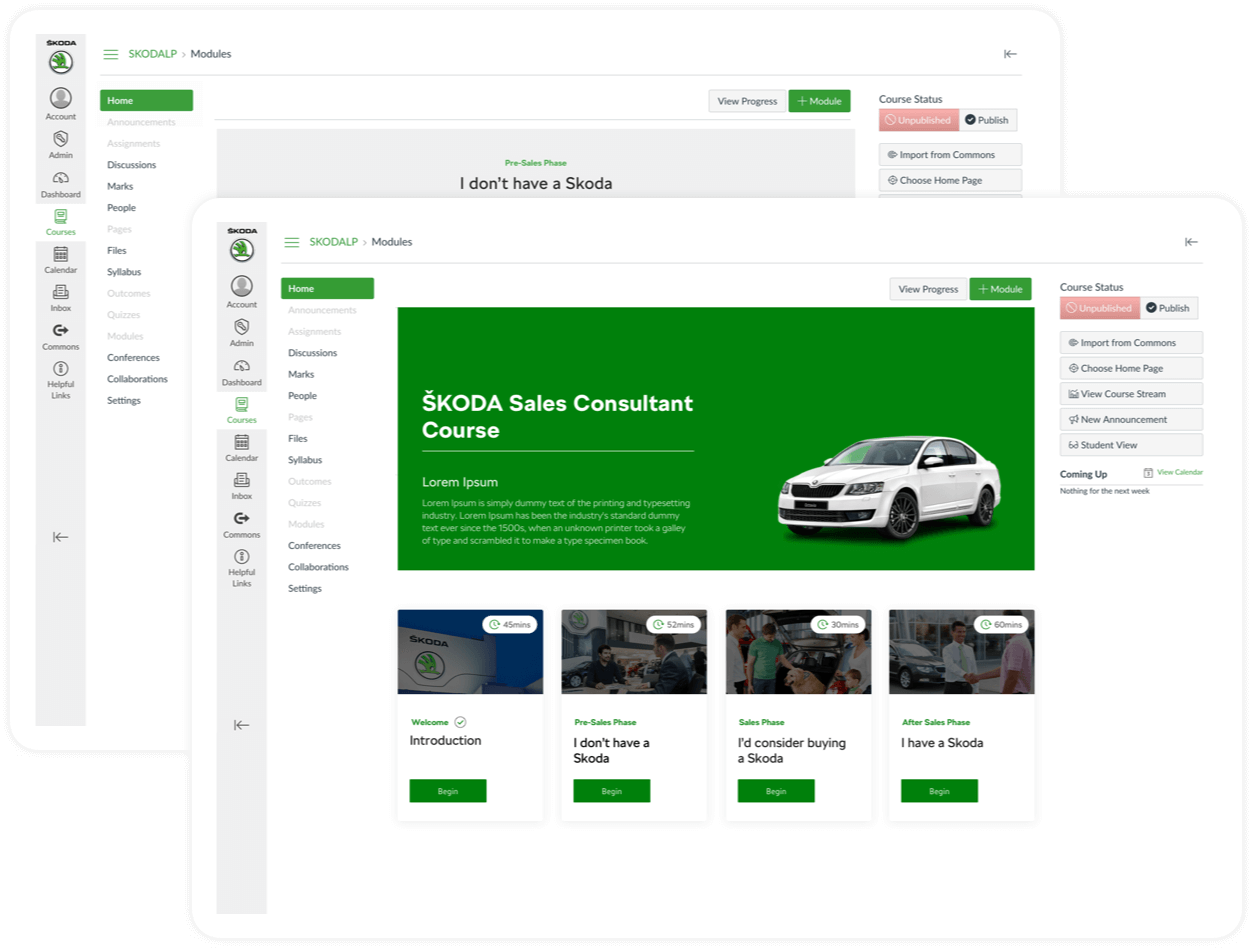Click Import from Commons in back window
This screenshot has width=1252, height=948.
[x=950, y=155]
